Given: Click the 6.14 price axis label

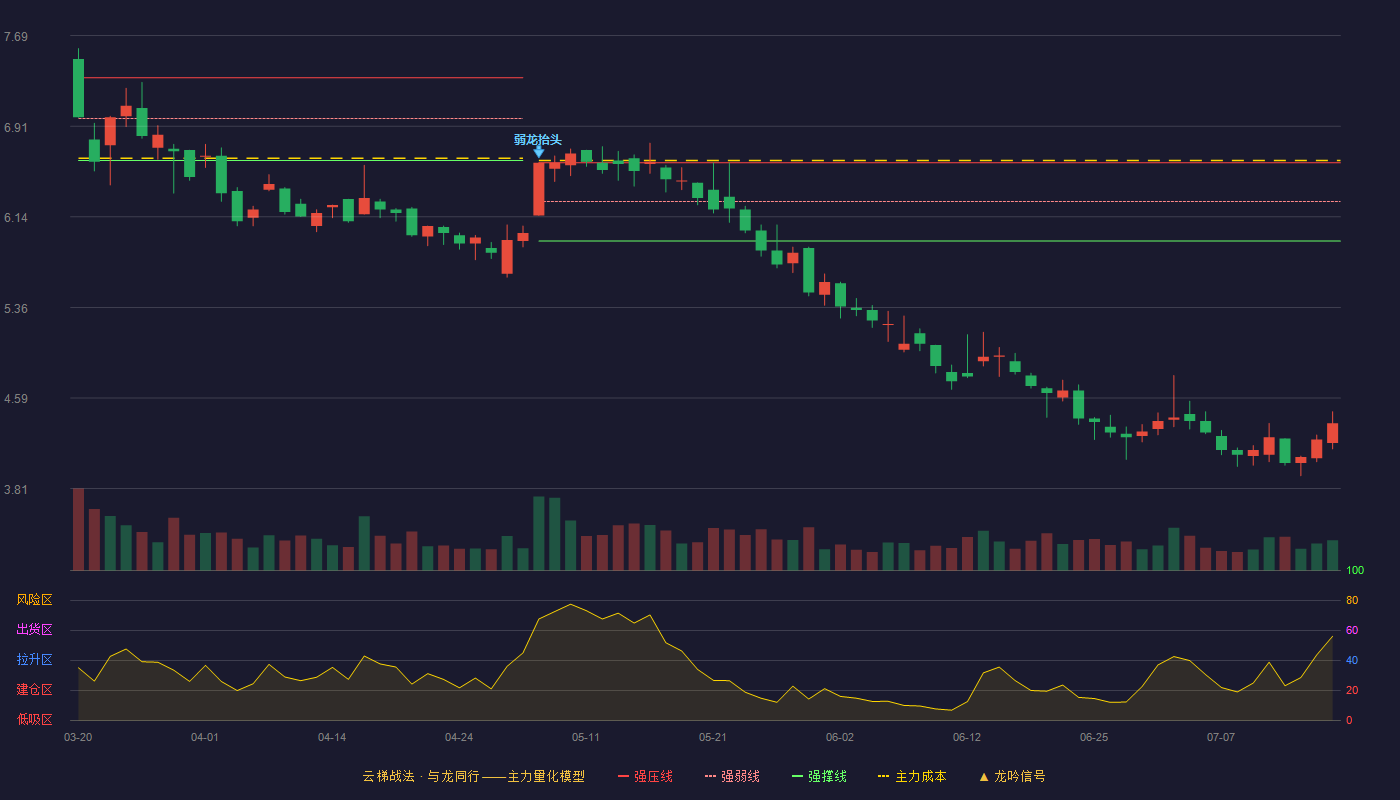Looking at the screenshot, I should pos(16,218).
